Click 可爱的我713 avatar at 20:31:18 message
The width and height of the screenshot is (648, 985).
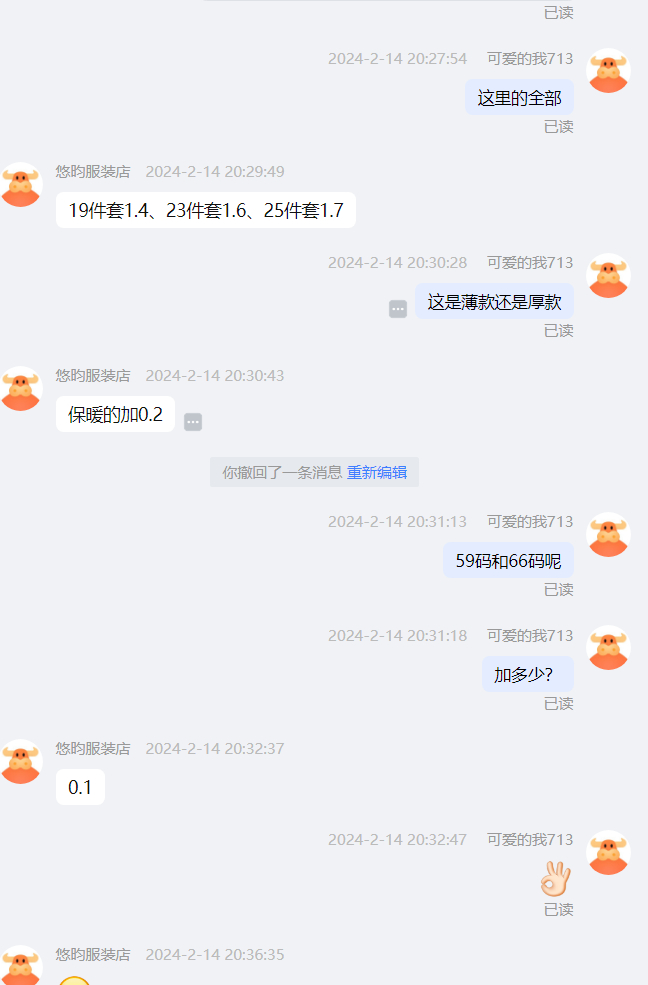coord(608,648)
